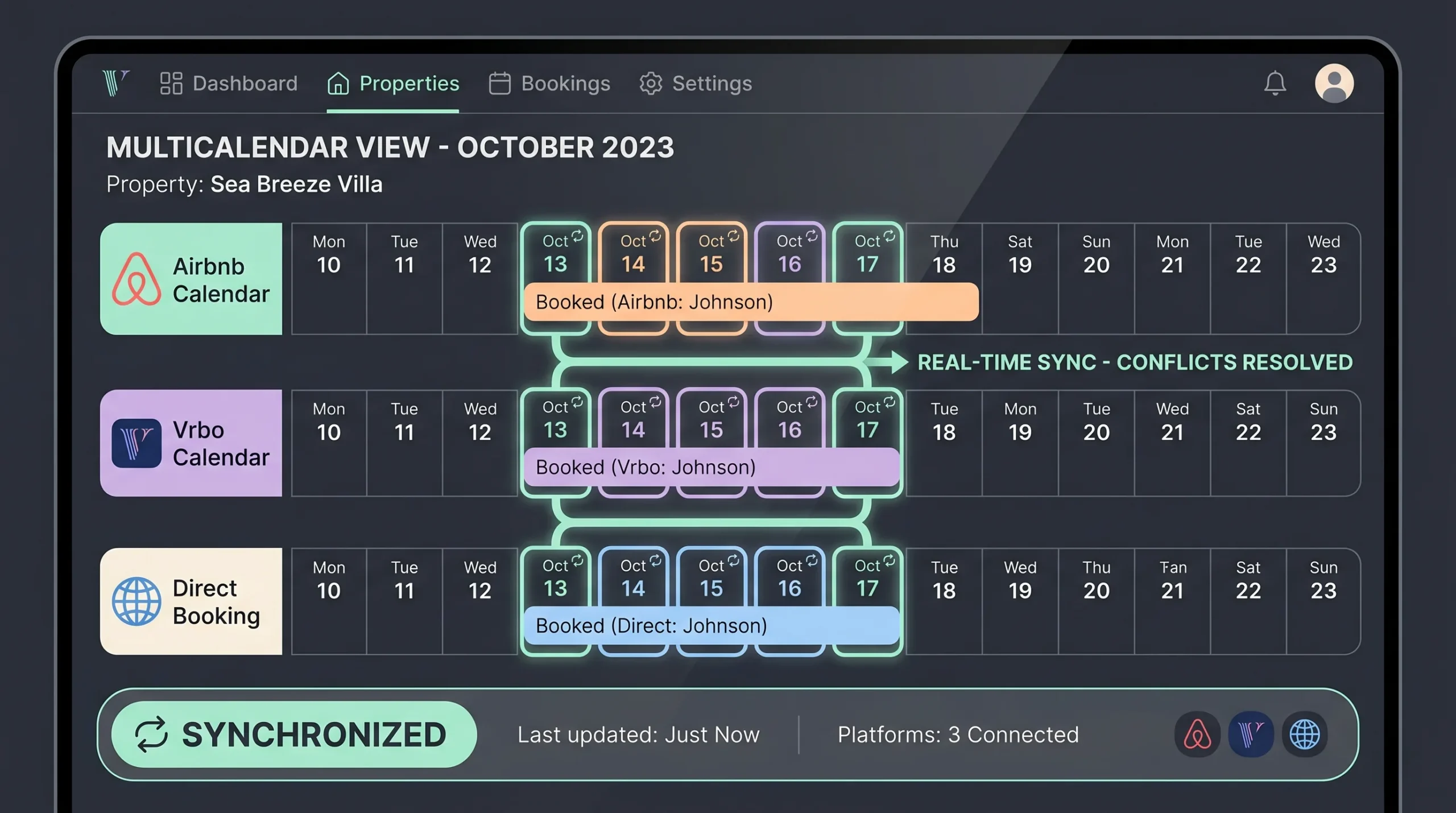Screen dimensions: 1456x813
Task: Open the Bookings tab
Action: (549, 84)
